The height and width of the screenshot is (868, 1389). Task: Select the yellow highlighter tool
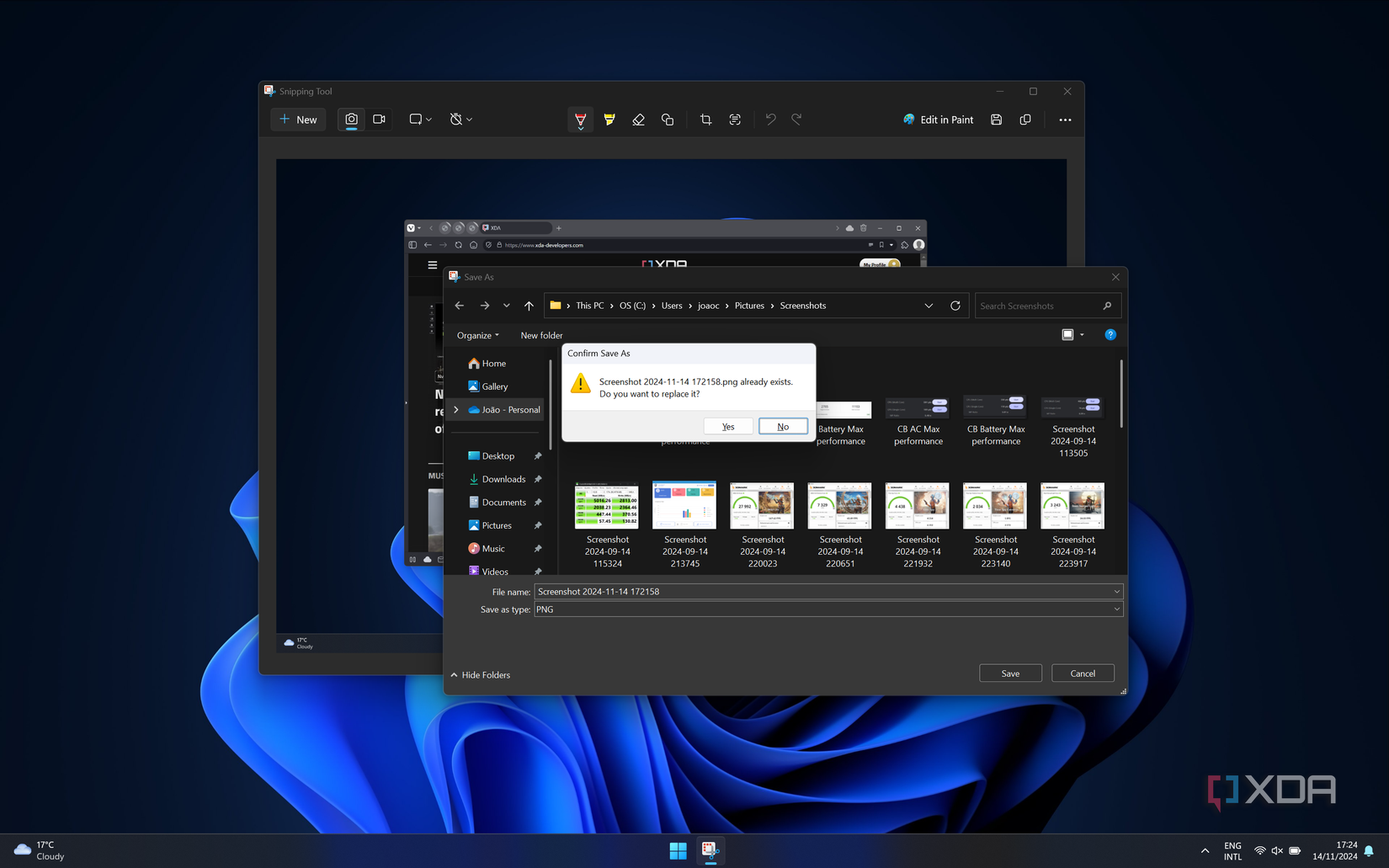(x=609, y=120)
